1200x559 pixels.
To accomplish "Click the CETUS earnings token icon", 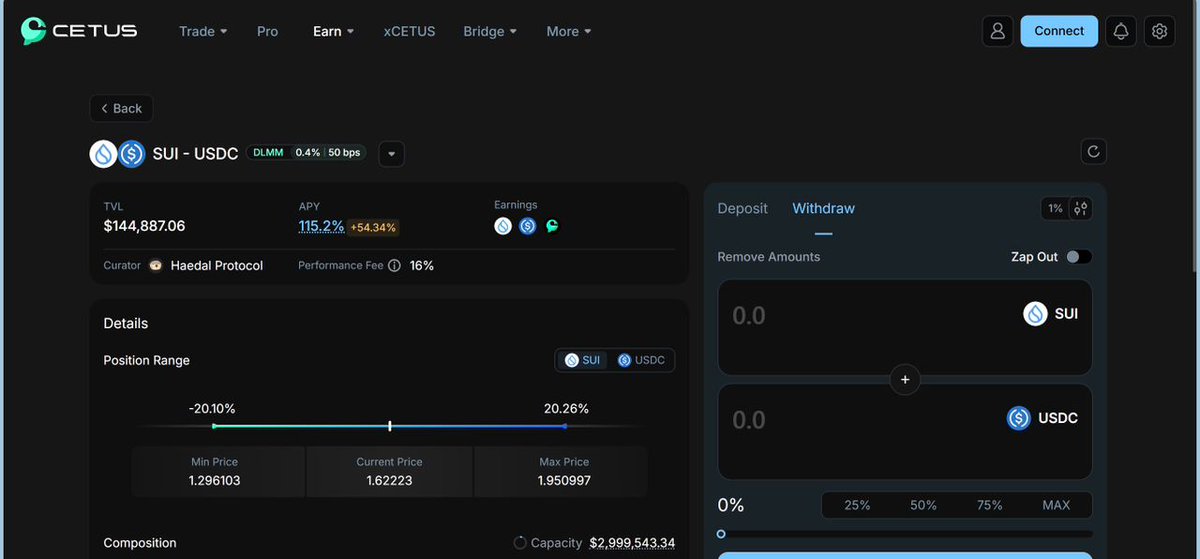I will (551, 226).
